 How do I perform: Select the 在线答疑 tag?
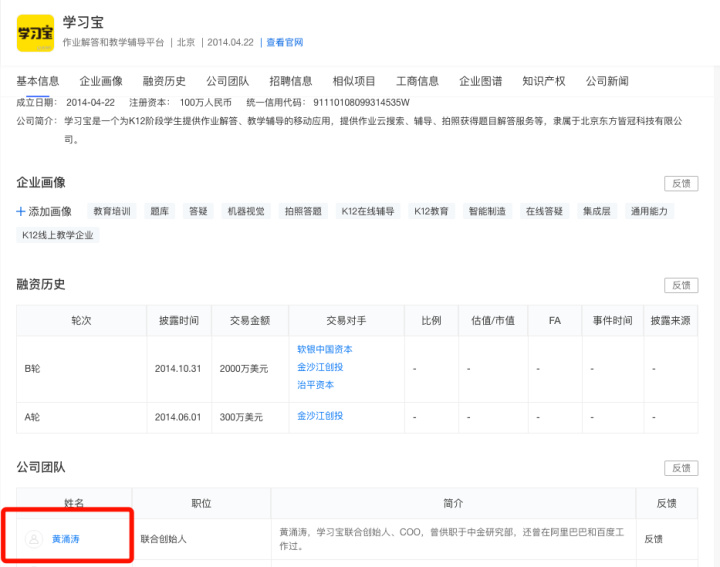[544, 211]
